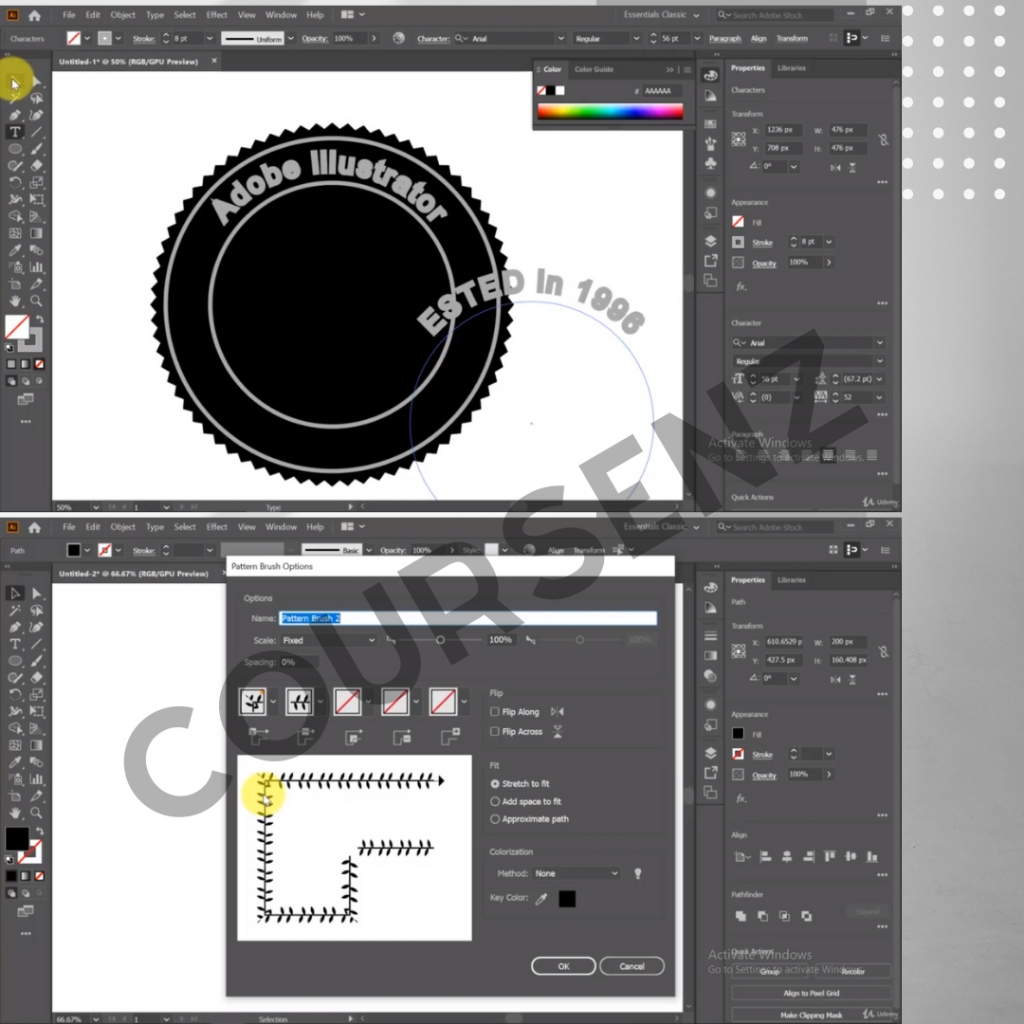The width and height of the screenshot is (1024, 1024).
Task: Open the Scale Fixed dropdown in the dialog
Action: (328, 640)
